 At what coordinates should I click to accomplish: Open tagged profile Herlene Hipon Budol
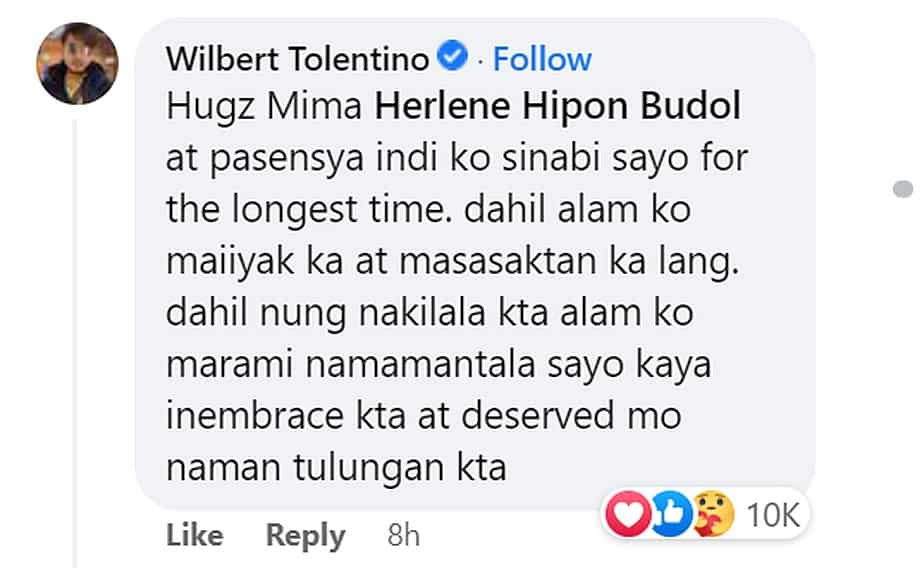(x=559, y=108)
